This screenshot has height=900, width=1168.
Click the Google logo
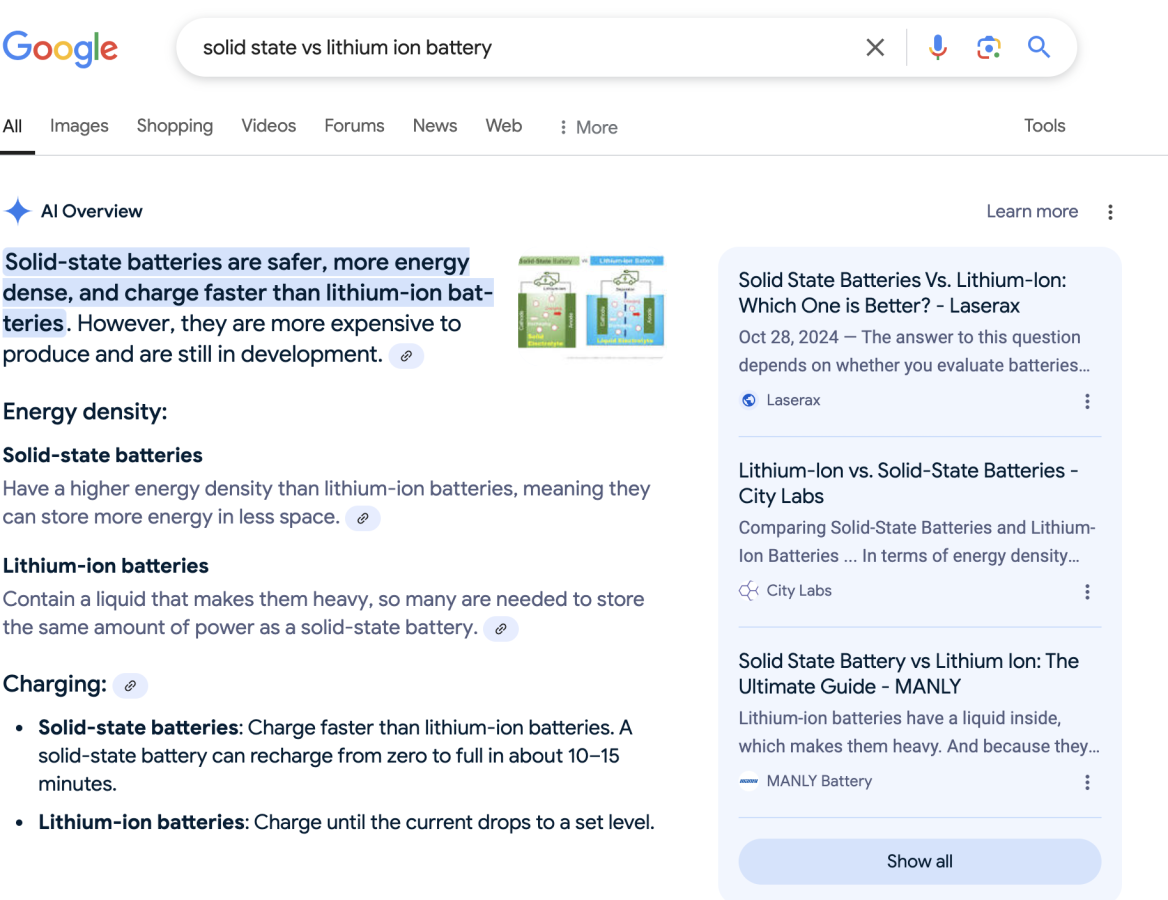(60, 48)
